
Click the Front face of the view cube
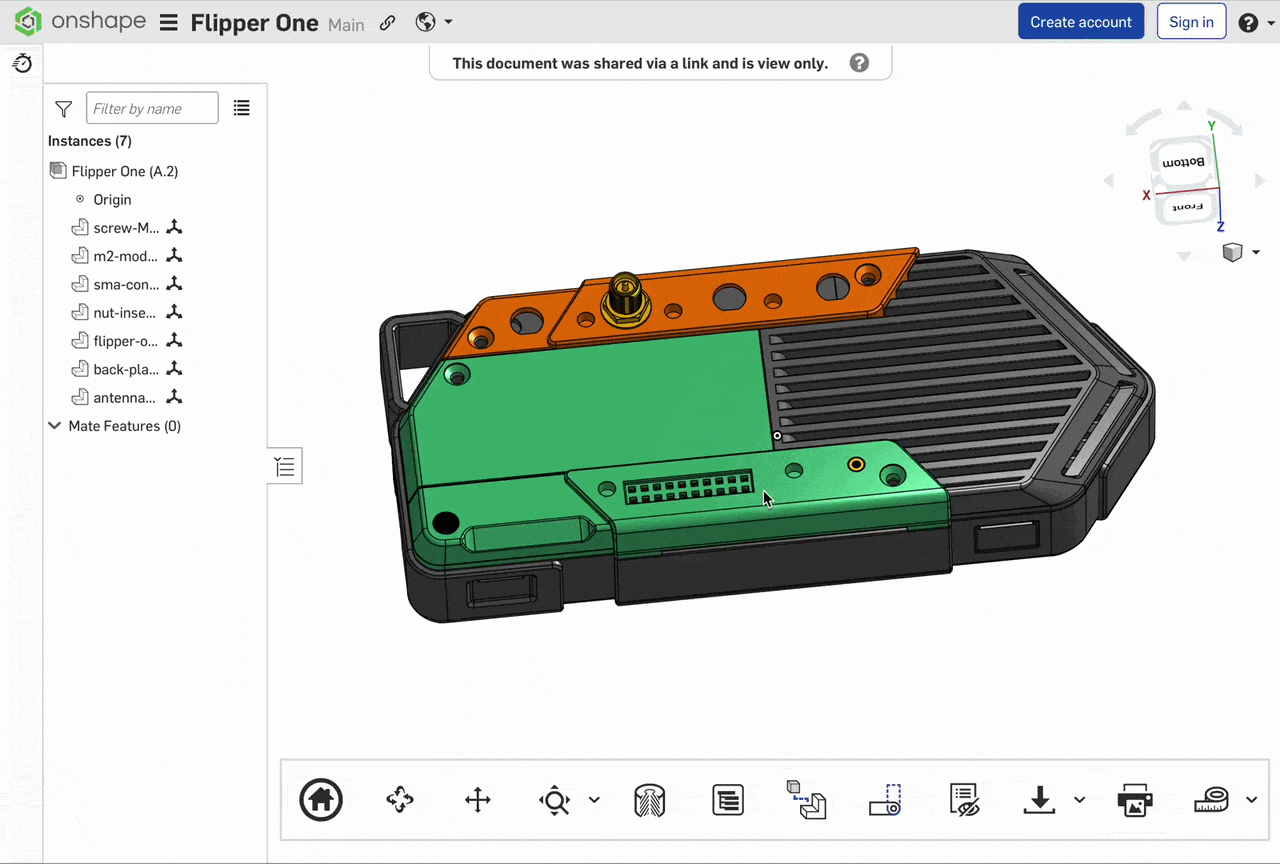click(x=1186, y=207)
